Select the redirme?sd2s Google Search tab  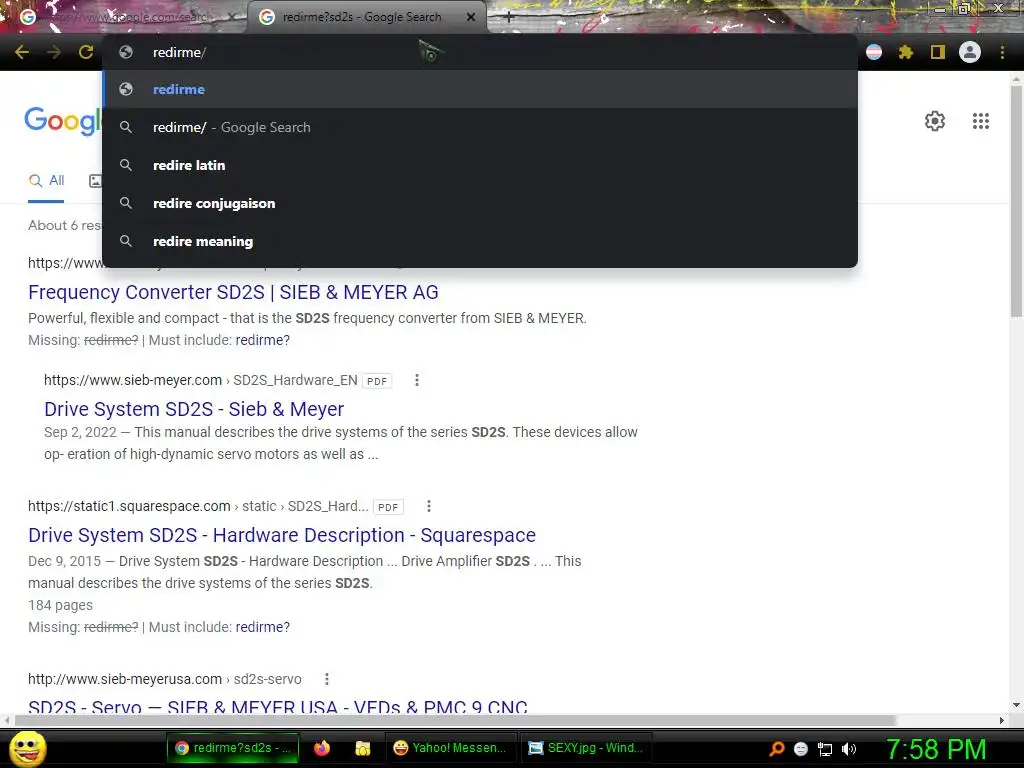click(366, 17)
